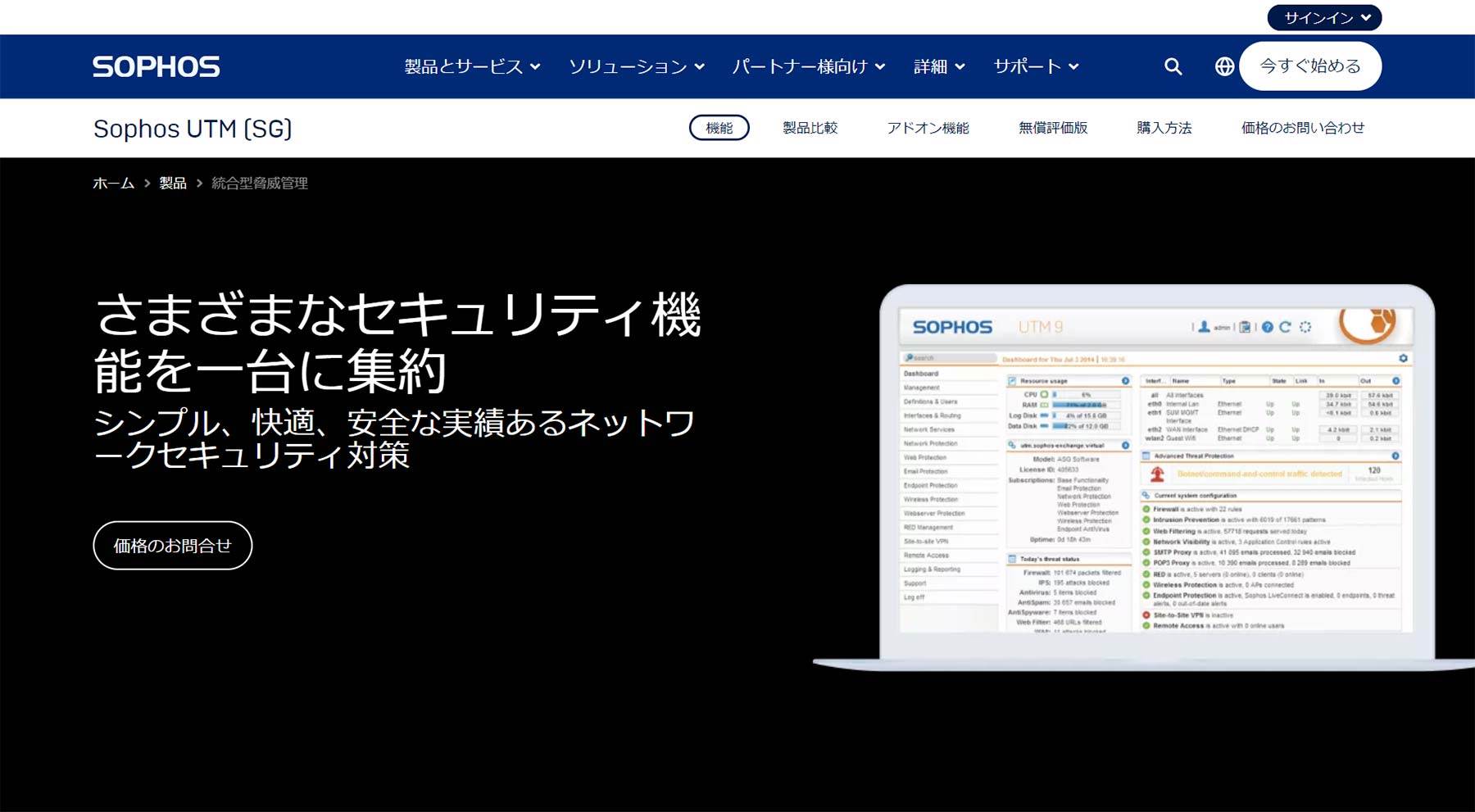This screenshot has width=1475, height=812.
Task: Click the 製品 breadcrumb link
Action: pos(173,184)
